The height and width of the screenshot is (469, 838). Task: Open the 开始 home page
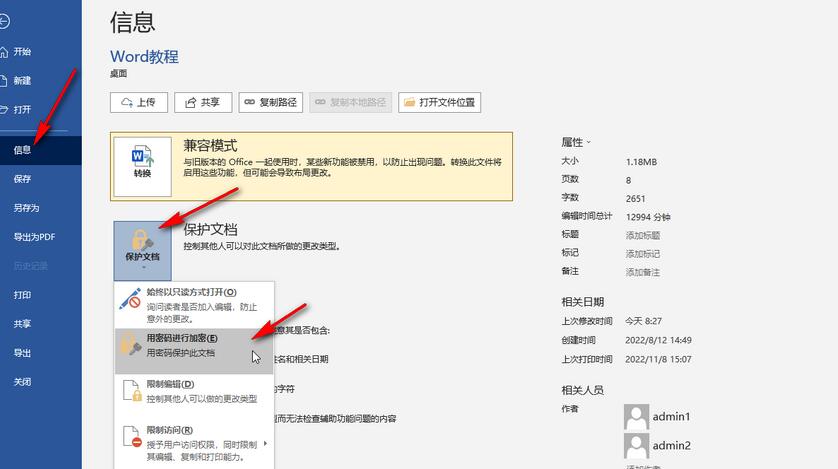pyautogui.click(x=22, y=52)
